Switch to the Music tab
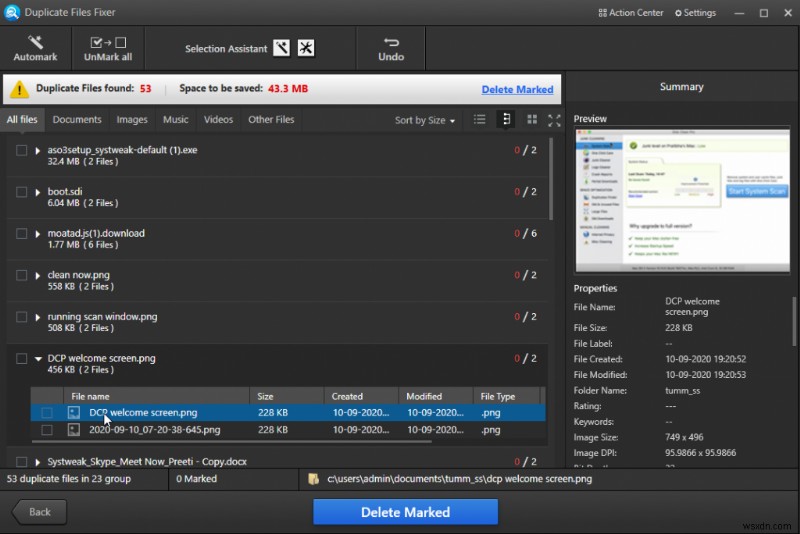Viewport: 800px width, 534px height. coord(176,119)
